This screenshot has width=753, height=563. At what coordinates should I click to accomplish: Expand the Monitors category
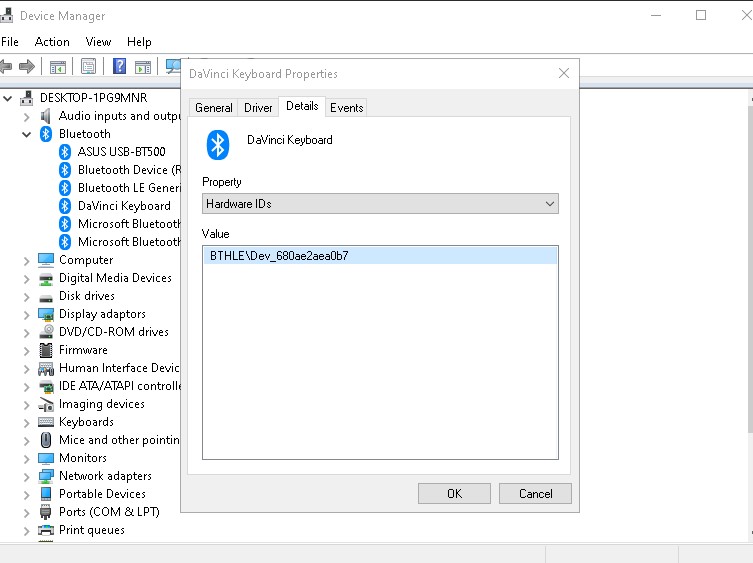(27, 459)
